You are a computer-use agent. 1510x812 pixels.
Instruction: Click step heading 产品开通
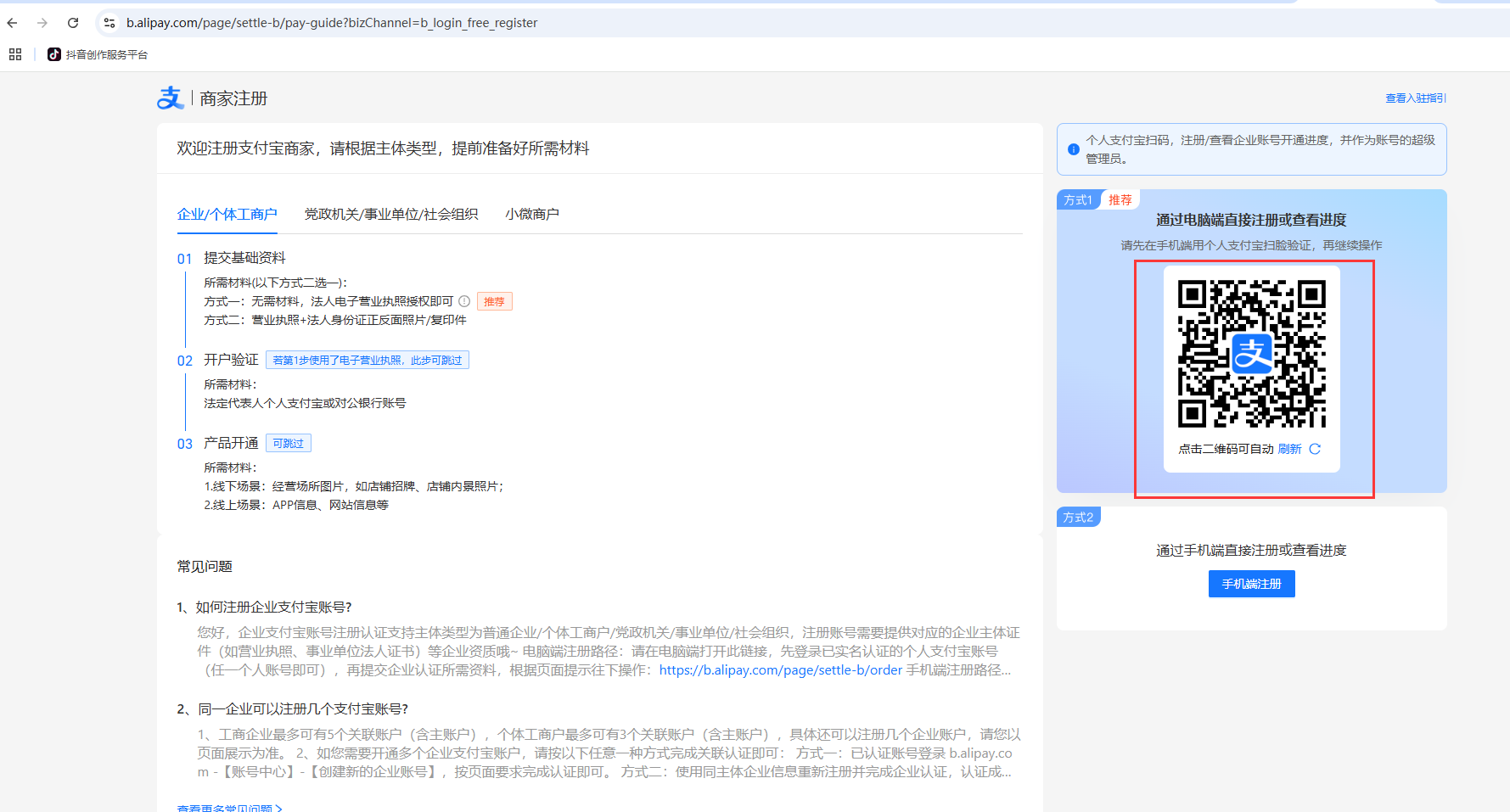tap(231, 443)
